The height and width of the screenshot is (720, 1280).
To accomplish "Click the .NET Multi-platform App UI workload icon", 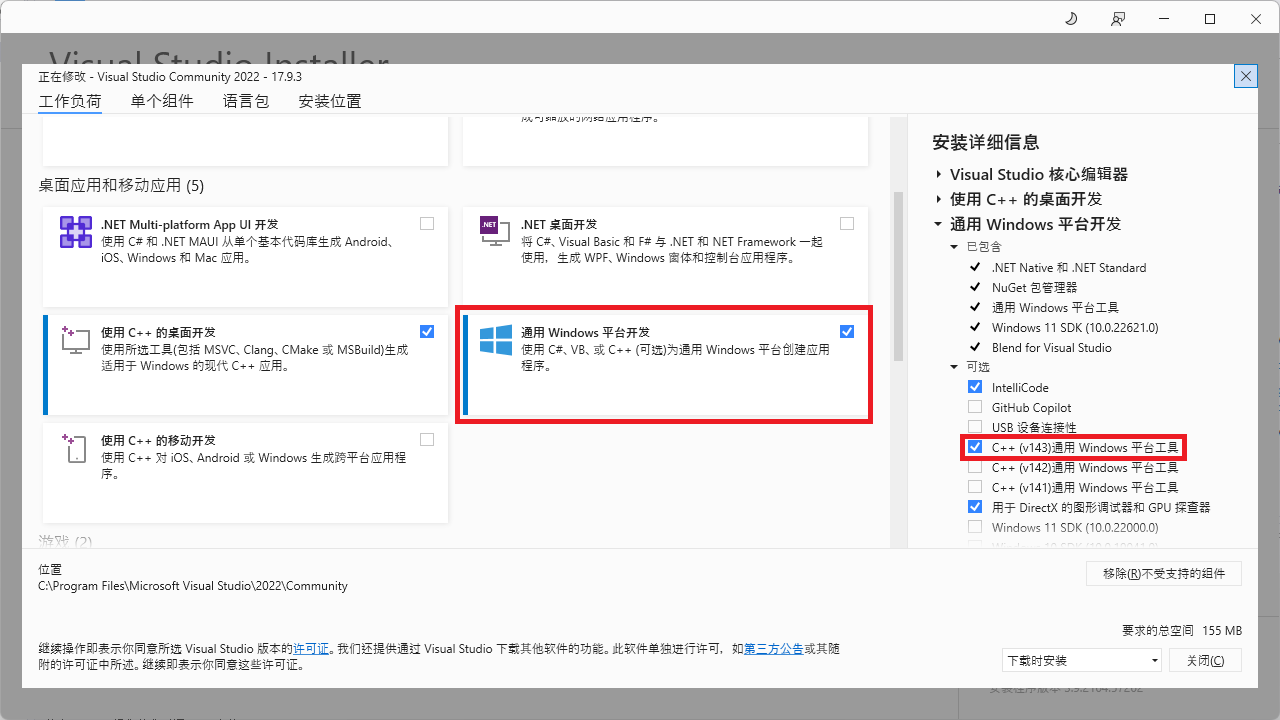I will (x=77, y=232).
